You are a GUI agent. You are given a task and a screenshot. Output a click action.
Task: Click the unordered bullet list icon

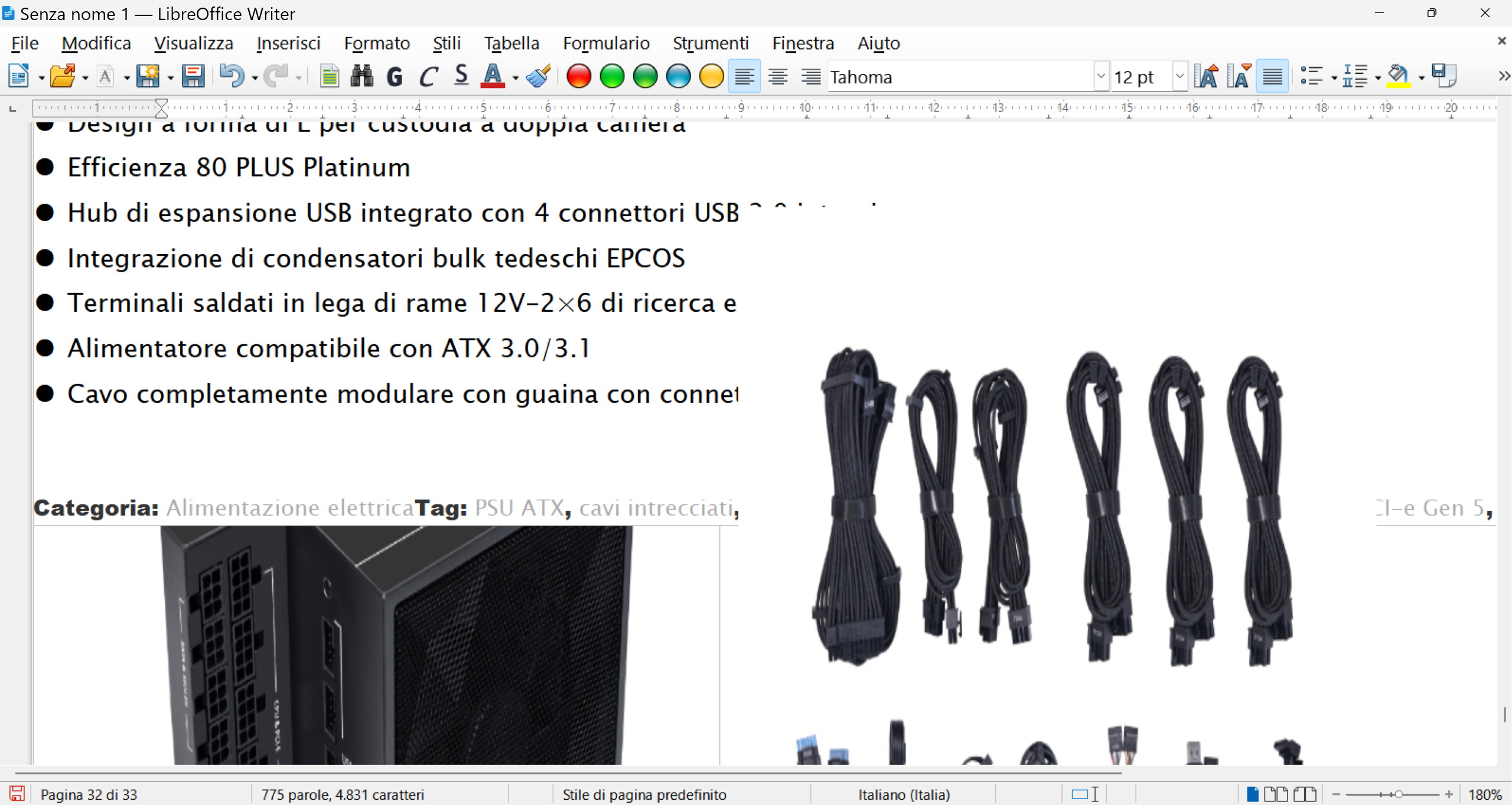pyautogui.click(x=1311, y=76)
